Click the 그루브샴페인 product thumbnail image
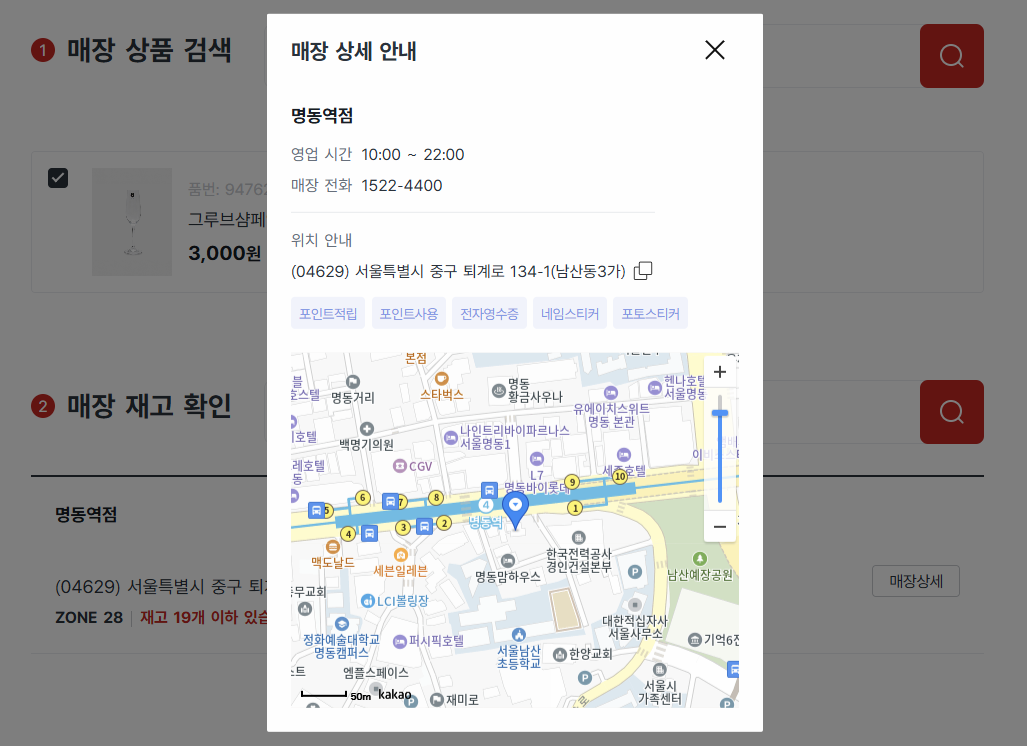The image size is (1027, 746). (x=132, y=220)
